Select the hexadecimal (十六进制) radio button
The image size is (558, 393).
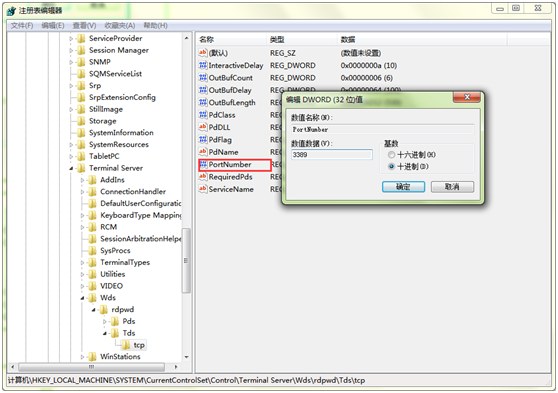pyautogui.click(x=391, y=155)
